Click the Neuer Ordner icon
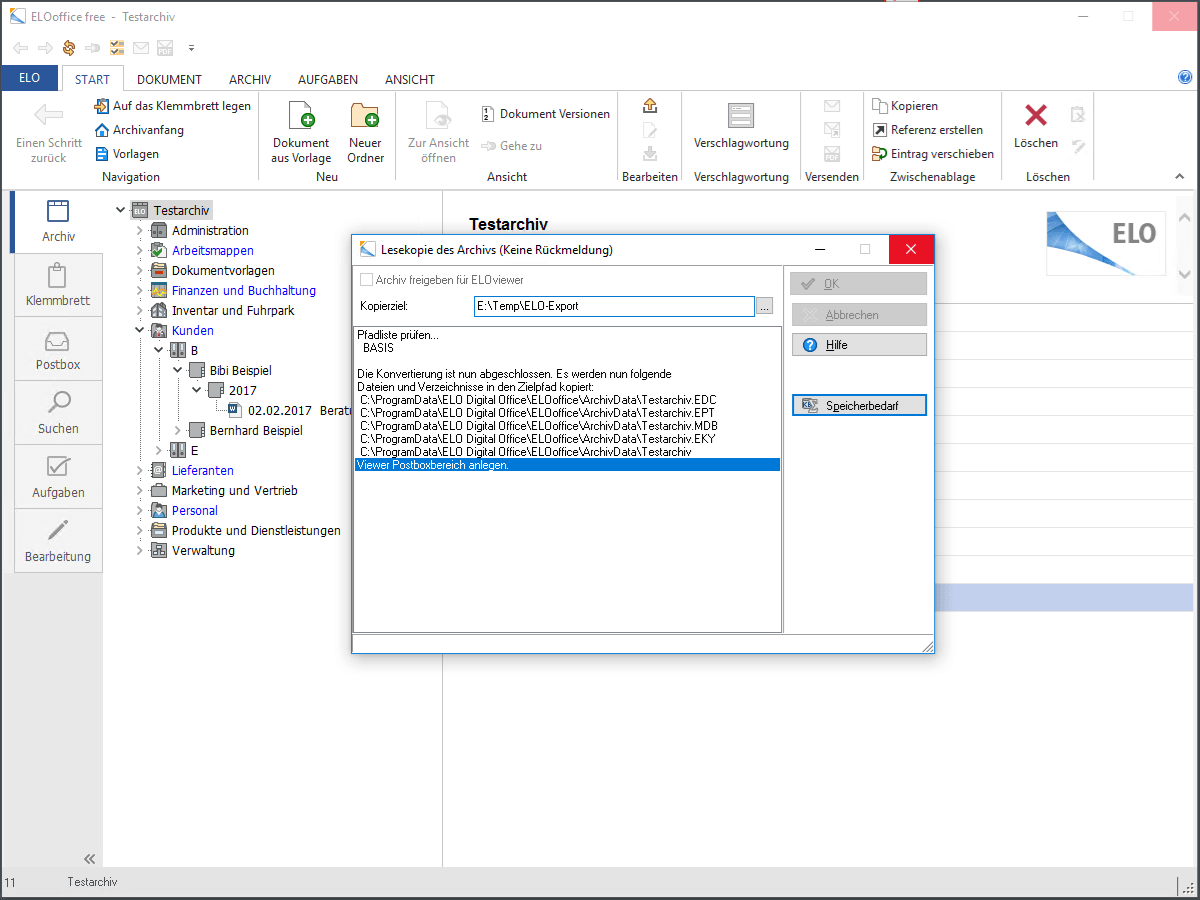The width and height of the screenshot is (1200, 900). pos(365,117)
